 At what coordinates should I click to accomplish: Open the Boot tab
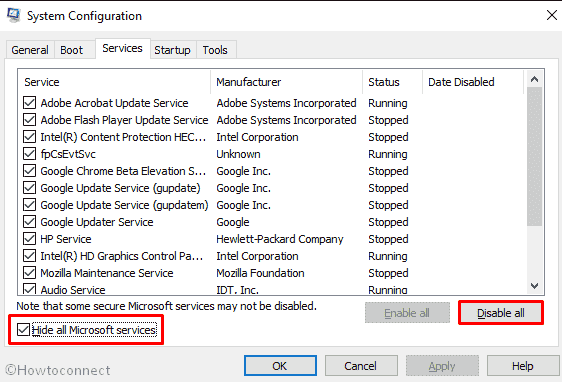pos(72,50)
